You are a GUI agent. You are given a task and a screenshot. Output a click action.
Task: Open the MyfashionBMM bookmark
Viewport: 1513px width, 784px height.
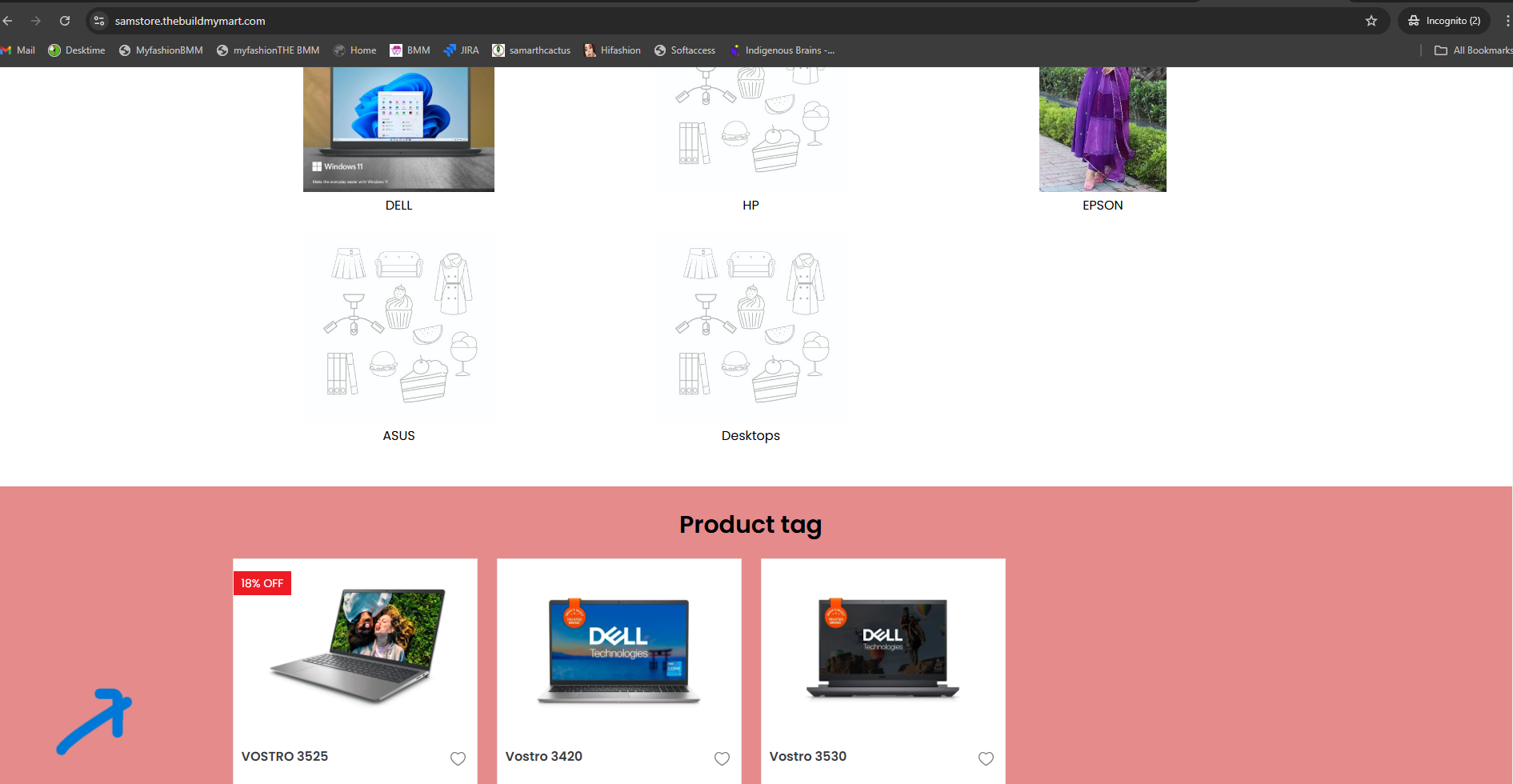161,50
